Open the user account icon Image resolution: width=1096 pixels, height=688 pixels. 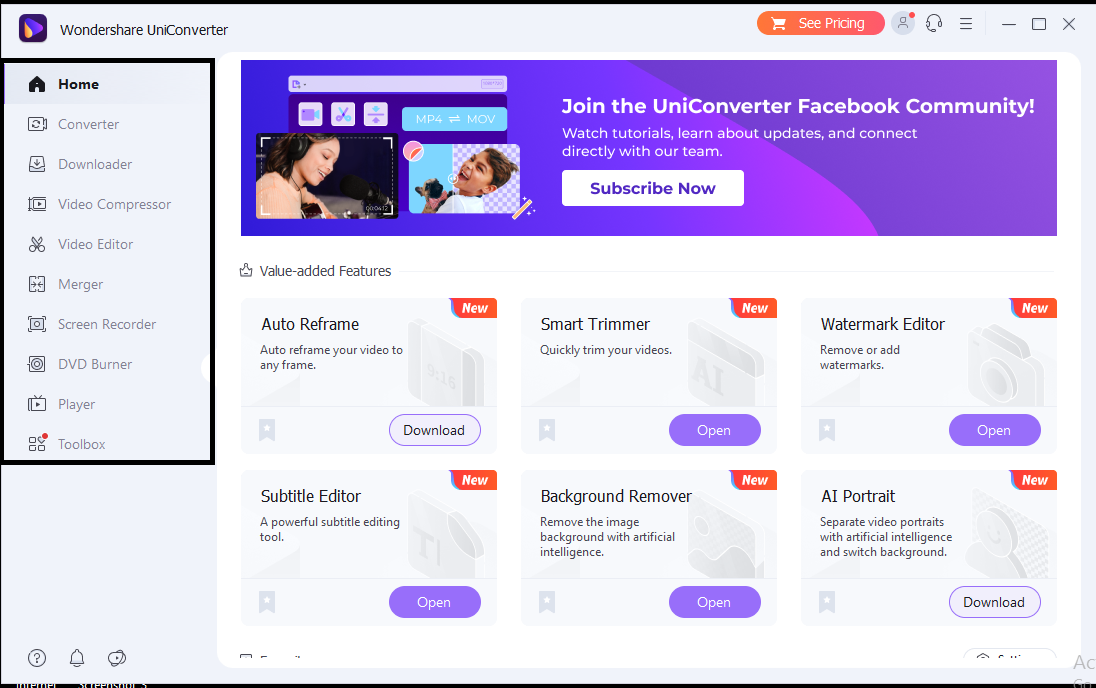902,23
